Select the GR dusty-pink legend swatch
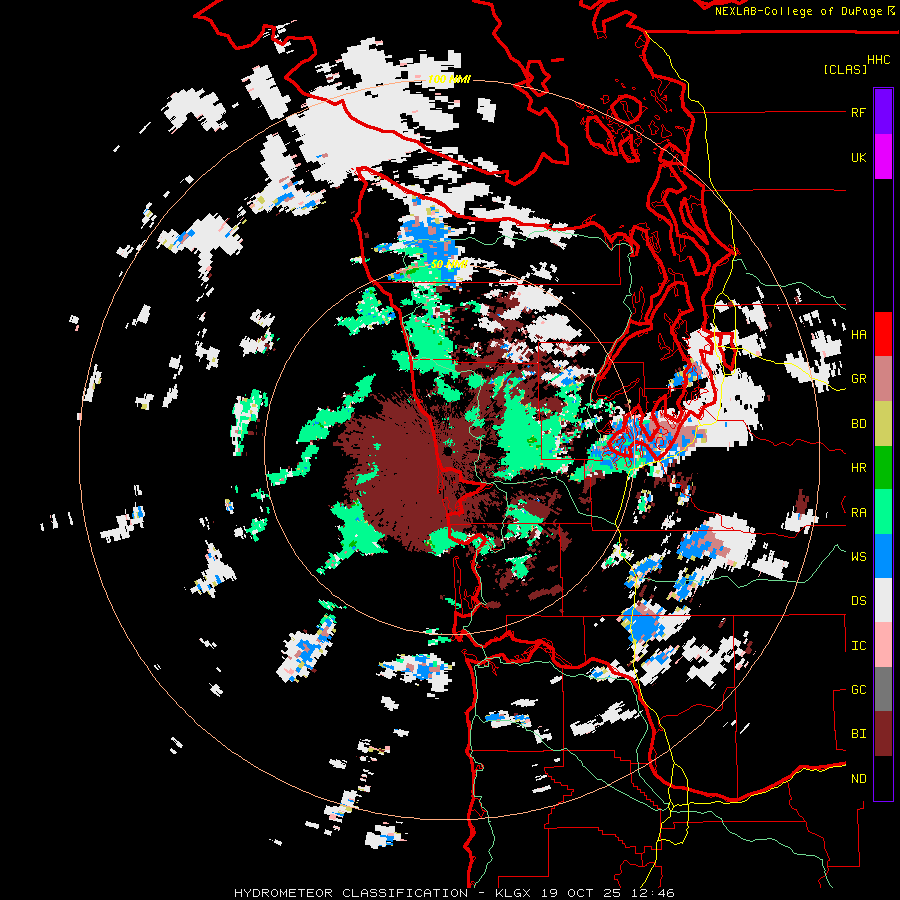 (883, 378)
